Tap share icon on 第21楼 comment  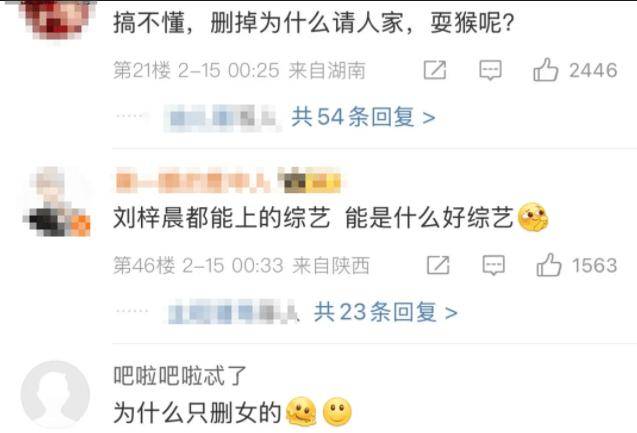click(435, 70)
